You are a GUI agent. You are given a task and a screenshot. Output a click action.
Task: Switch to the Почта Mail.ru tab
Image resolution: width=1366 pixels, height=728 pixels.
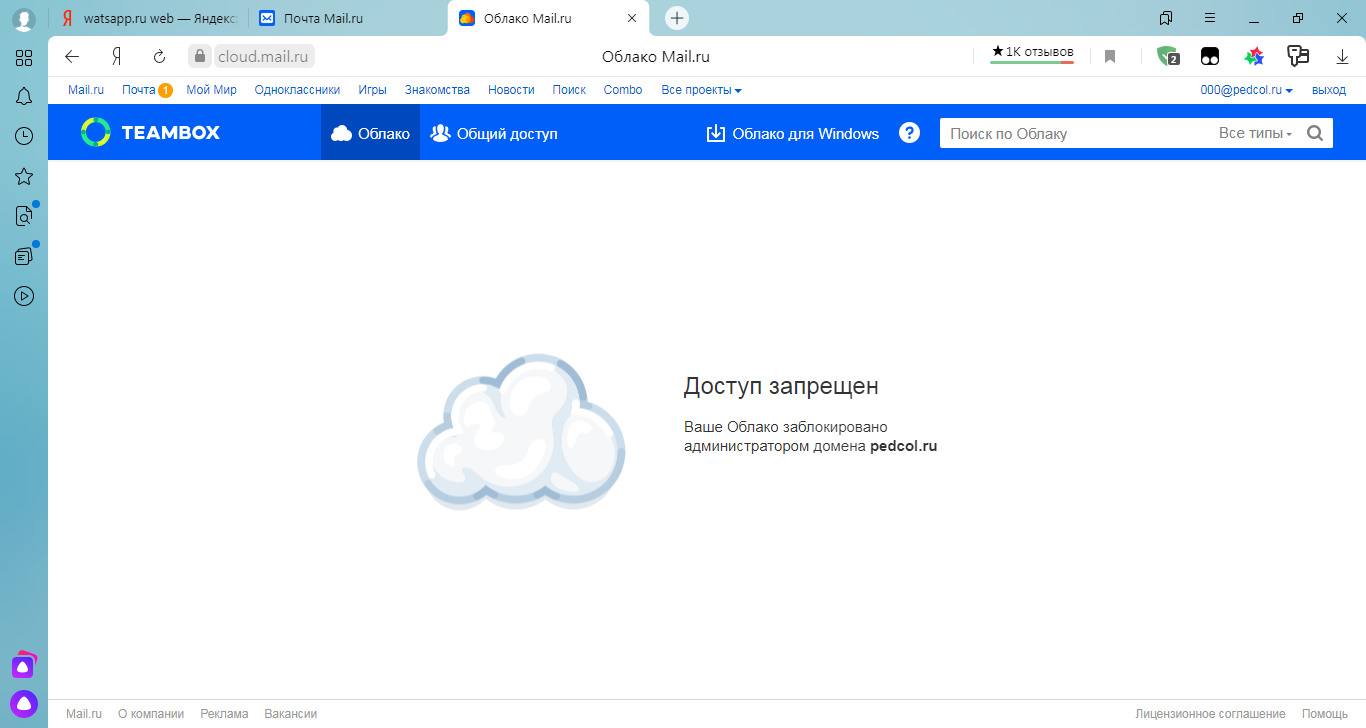(x=323, y=18)
